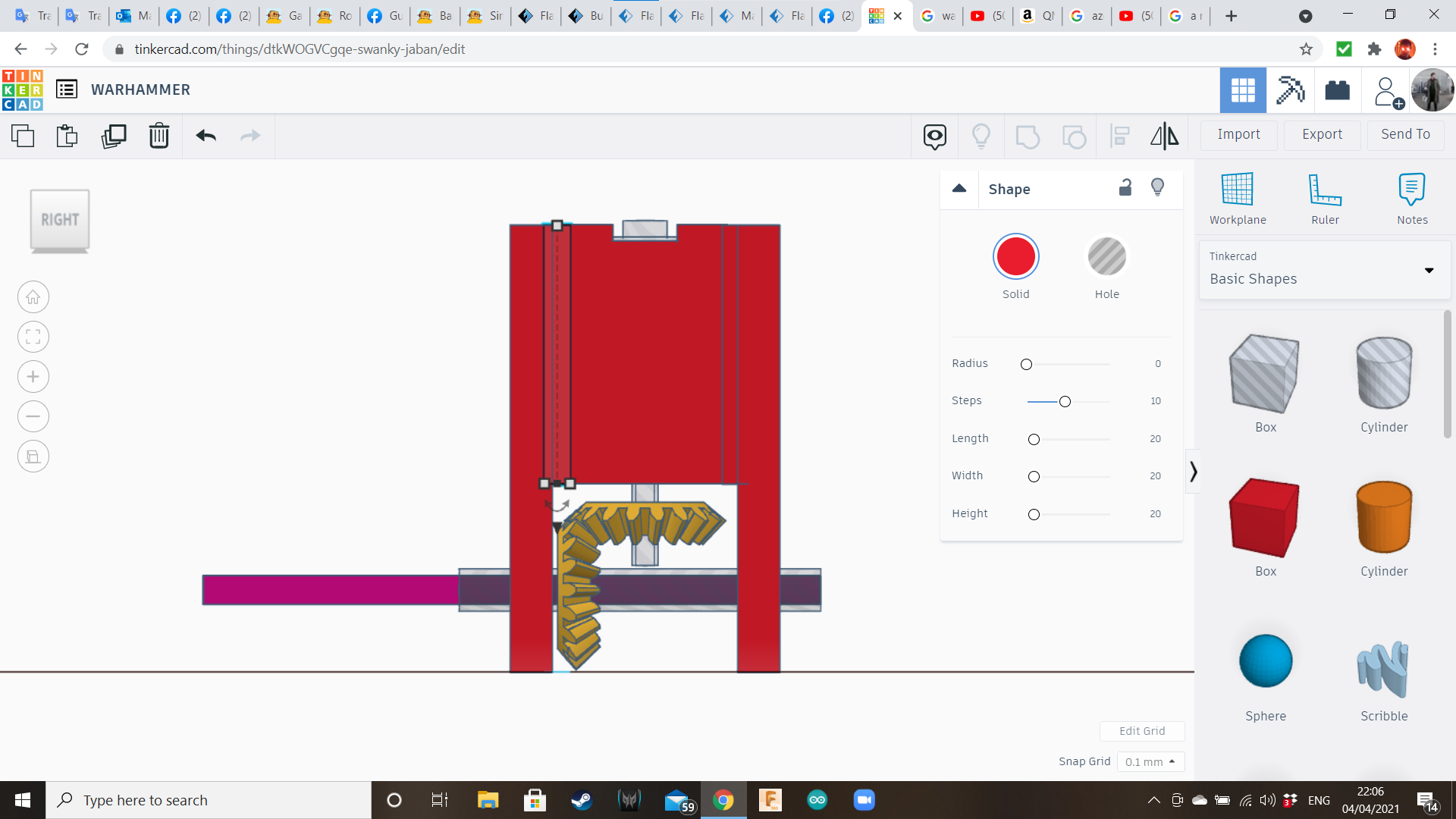This screenshot has width=1456, height=819.
Task: Click the Copy icon in toolbar
Action: click(23, 136)
